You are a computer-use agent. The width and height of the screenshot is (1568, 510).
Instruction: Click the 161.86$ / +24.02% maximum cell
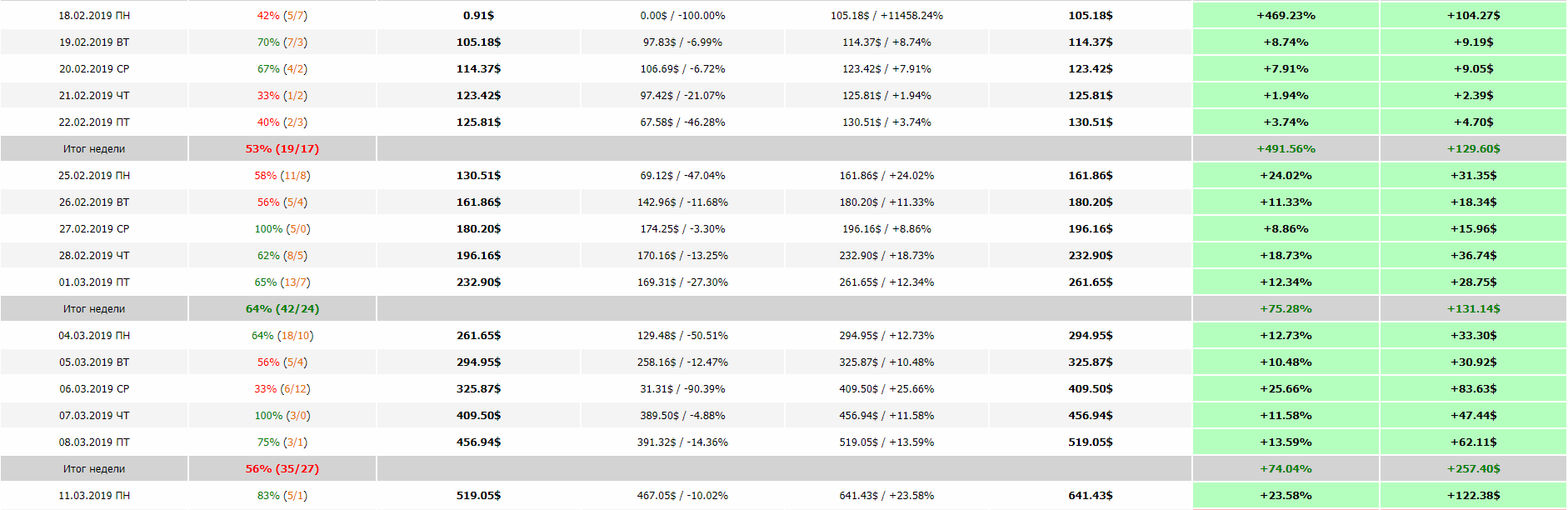(886, 176)
